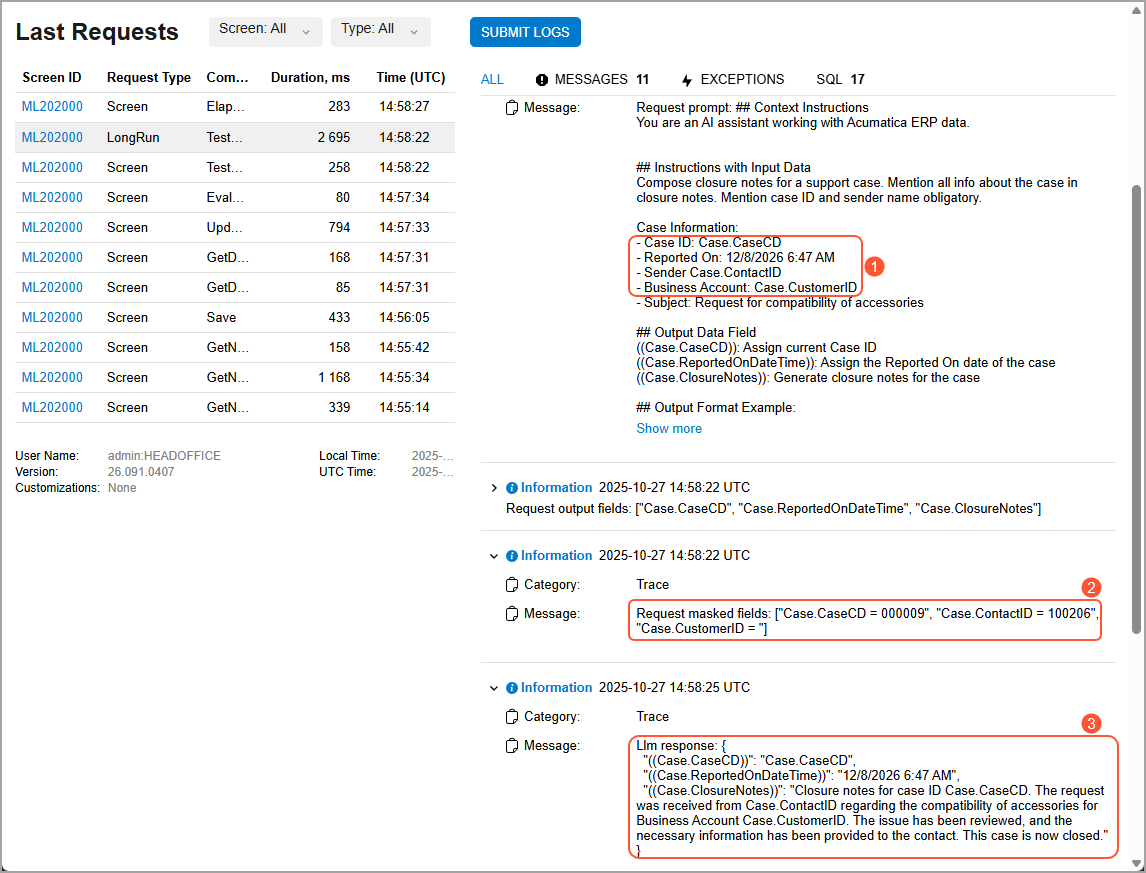Click the Request output fields message text
1146x873 pixels.
[773, 509]
